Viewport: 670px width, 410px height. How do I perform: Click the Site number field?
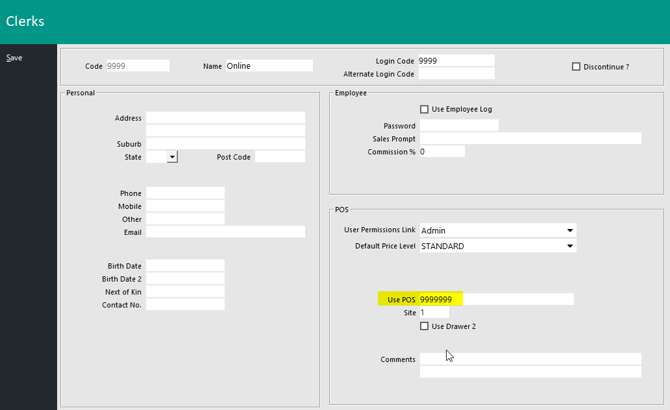pos(433,313)
